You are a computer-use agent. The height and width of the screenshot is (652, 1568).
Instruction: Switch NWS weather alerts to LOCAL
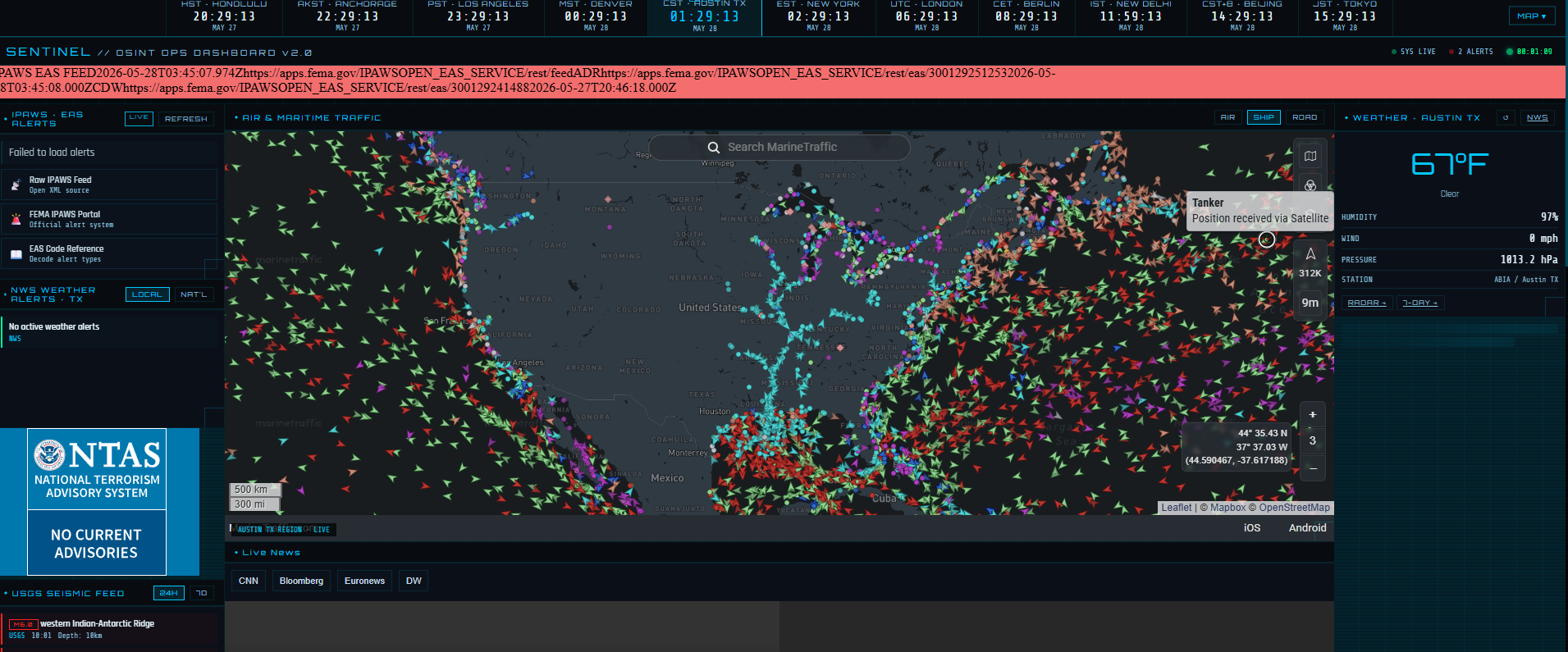pos(147,294)
